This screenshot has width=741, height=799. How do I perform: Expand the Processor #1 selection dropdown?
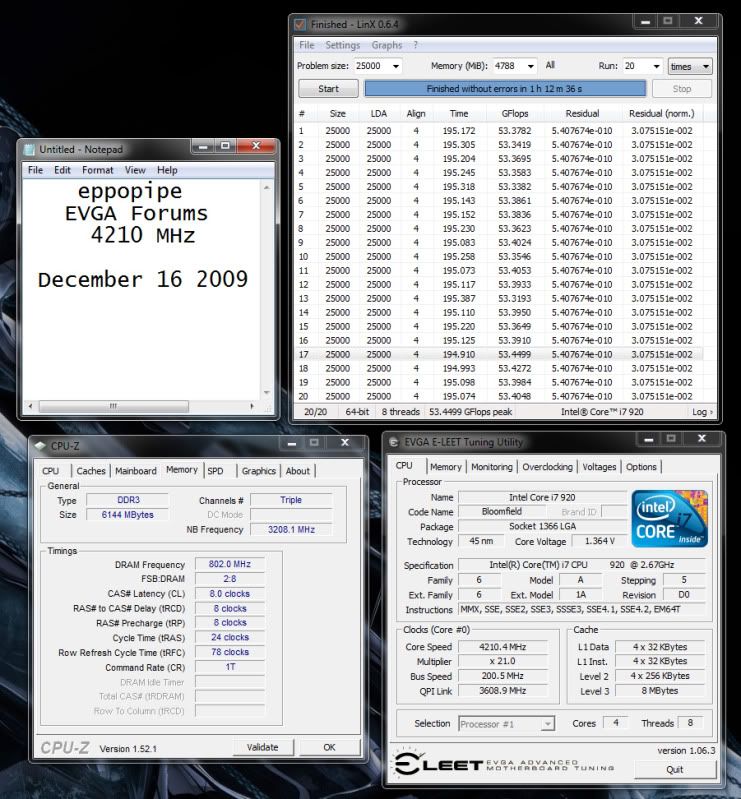(x=548, y=723)
